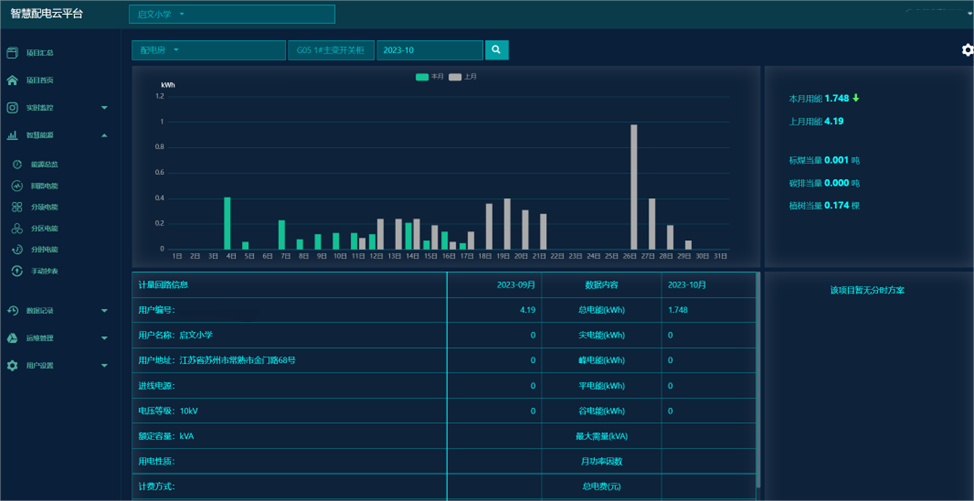Image resolution: width=974 pixels, height=501 pixels.
Task: Click 用户名称：启文小学 row
Action: pyautogui.click(x=289, y=335)
